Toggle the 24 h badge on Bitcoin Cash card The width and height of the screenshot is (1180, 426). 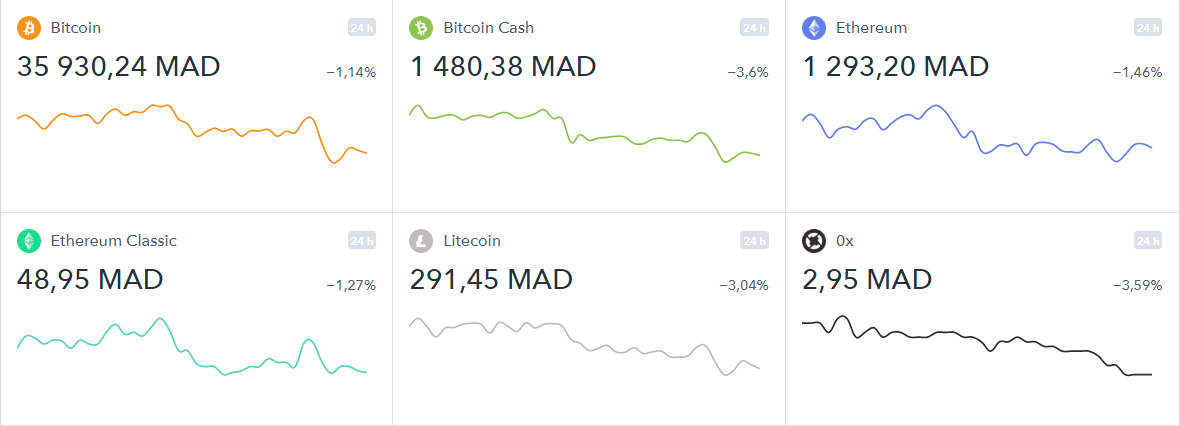pos(754,28)
